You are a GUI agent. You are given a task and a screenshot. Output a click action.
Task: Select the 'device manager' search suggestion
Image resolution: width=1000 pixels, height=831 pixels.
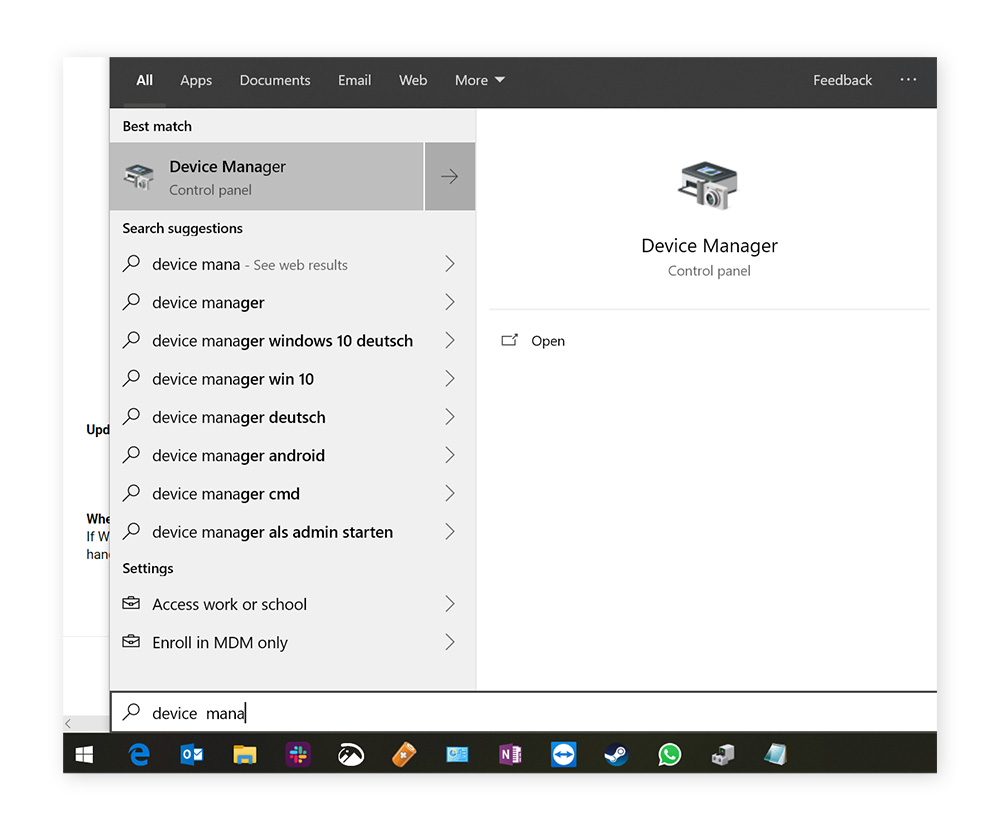293,302
